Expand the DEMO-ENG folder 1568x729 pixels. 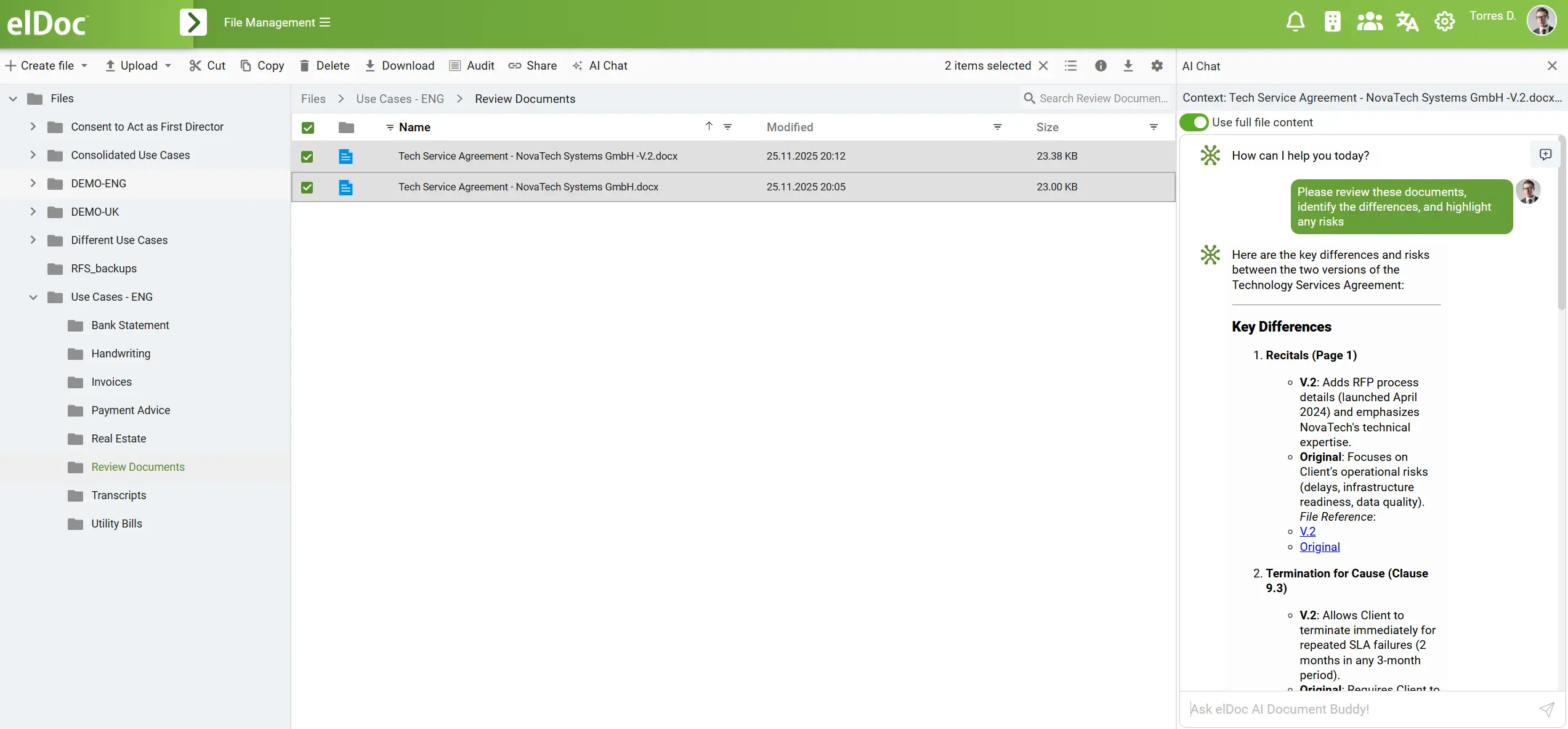point(33,184)
